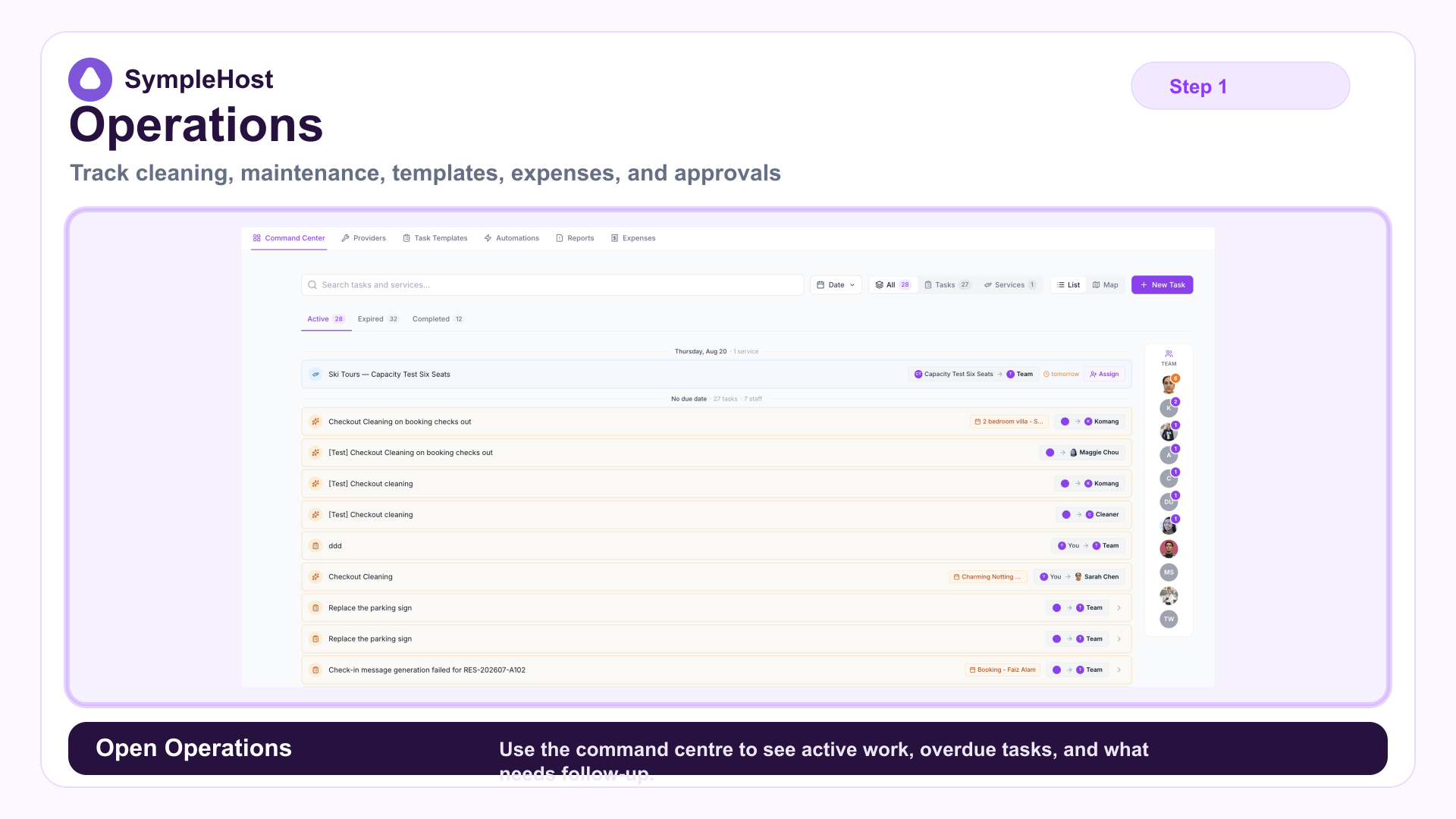Show All items filter
Screen dimensions: 1456x819
tap(893, 285)
